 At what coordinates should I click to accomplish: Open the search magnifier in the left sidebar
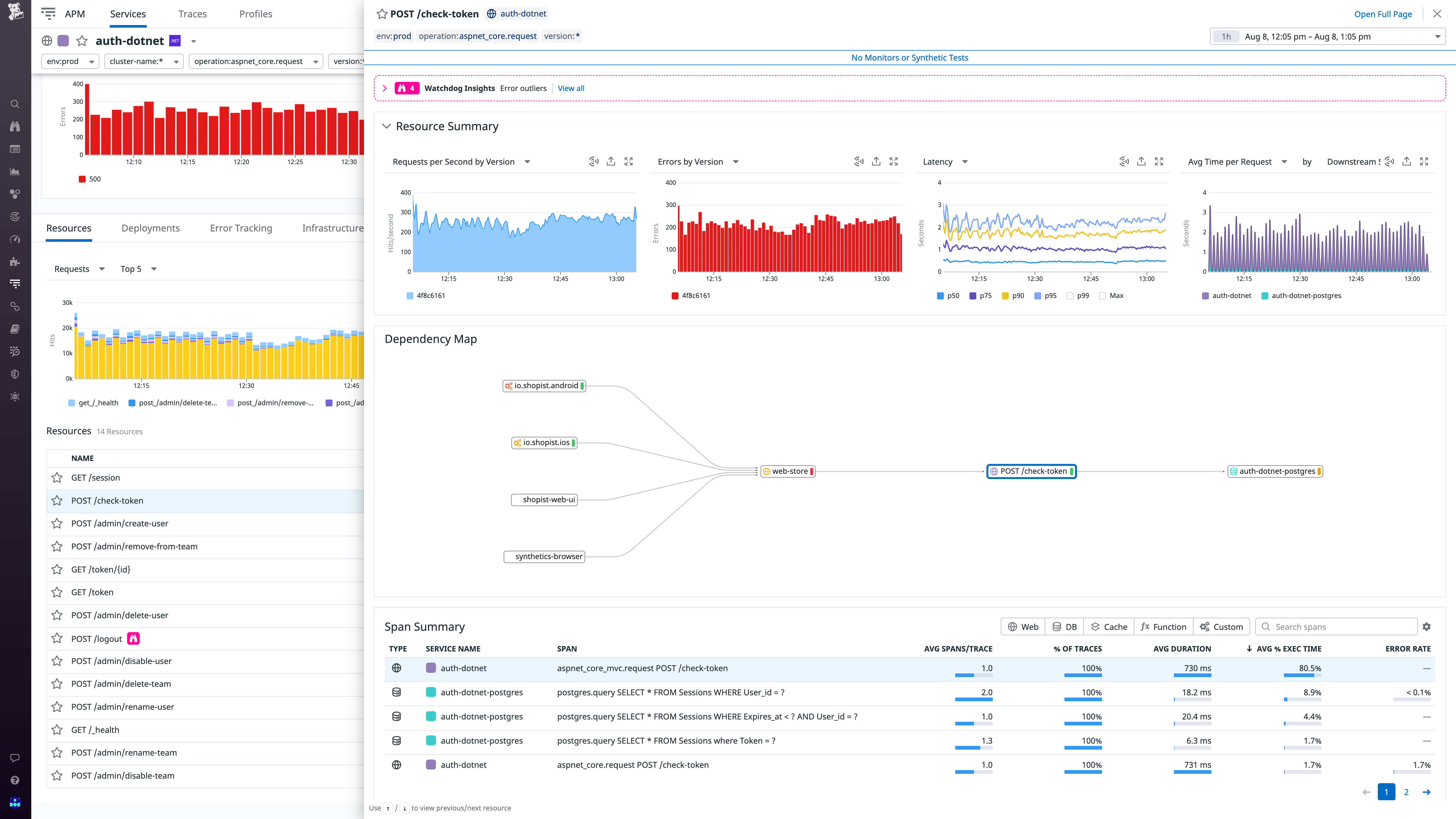(15, 104)
